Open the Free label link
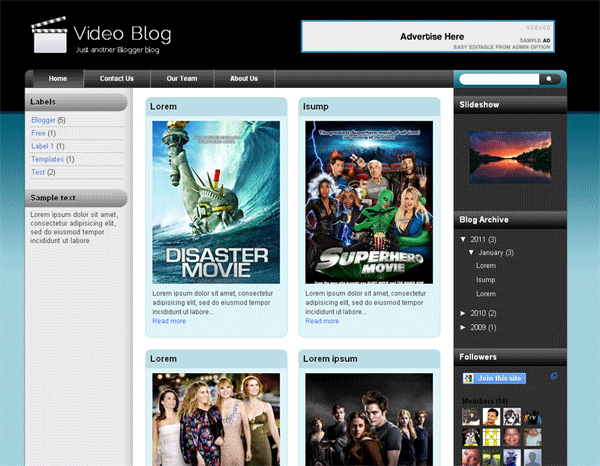This screenshot has height=466, width=600. click(x=38, y=133)
